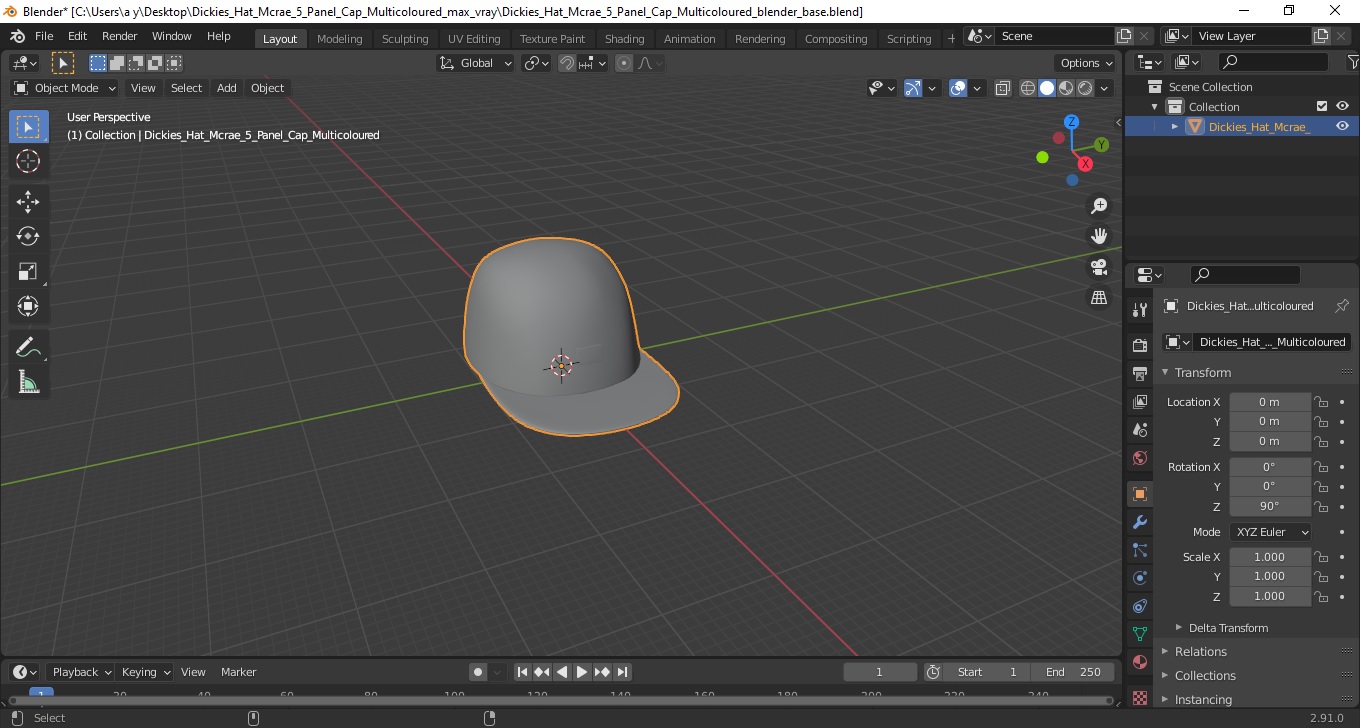The image size is (1360, 728).
Task: Open the viewport Add menu
Action: pos(227,88)
